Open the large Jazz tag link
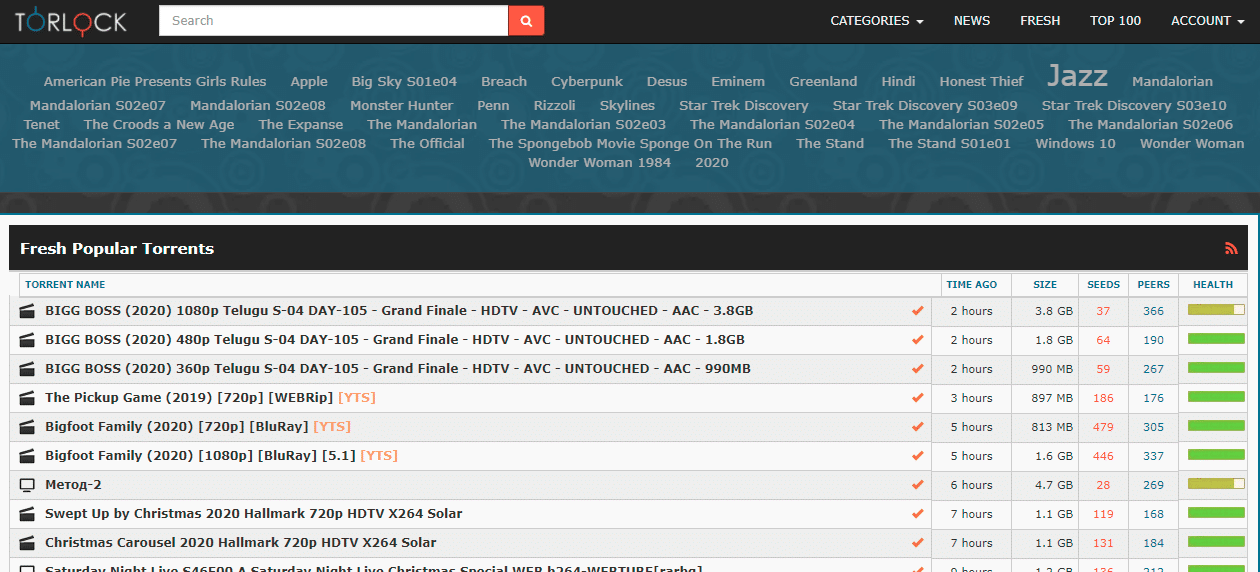The height and width of the screenshot is (572, 1260). coord(1077,76)
